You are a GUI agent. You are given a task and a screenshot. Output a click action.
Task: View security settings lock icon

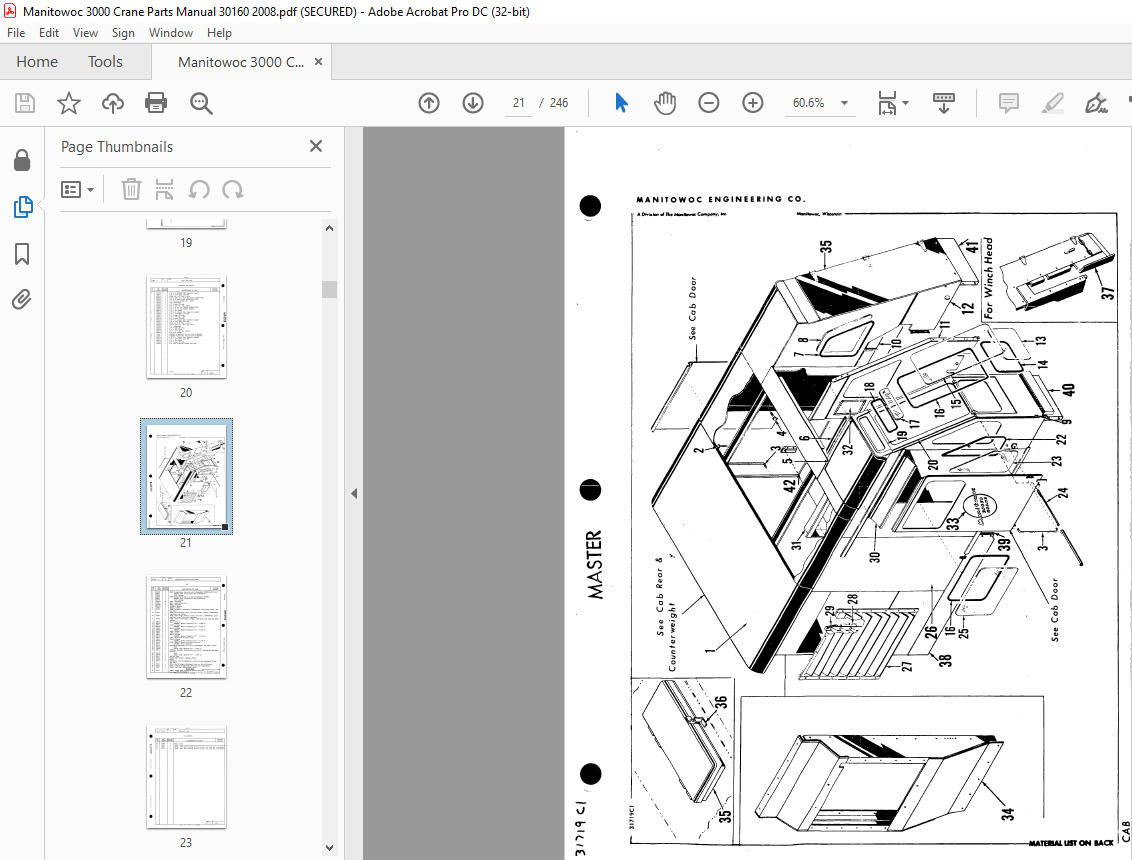(22, 160)
